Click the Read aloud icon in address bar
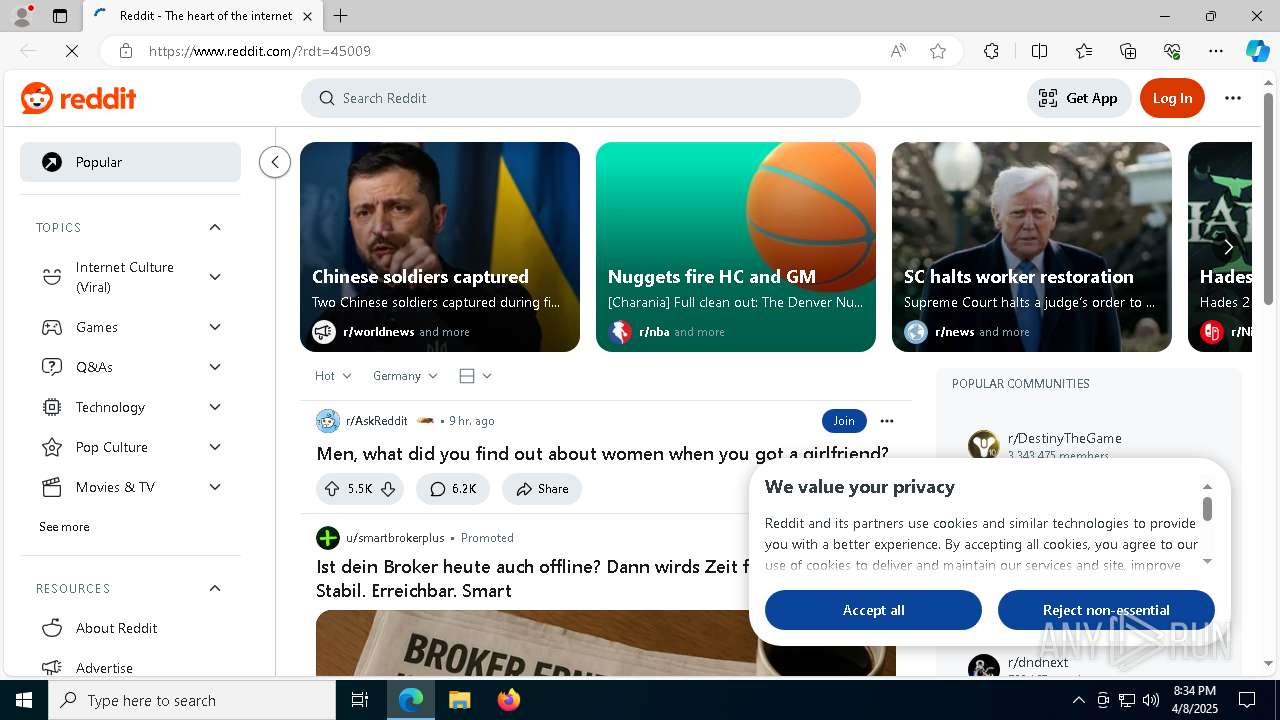 click(898, 51)
